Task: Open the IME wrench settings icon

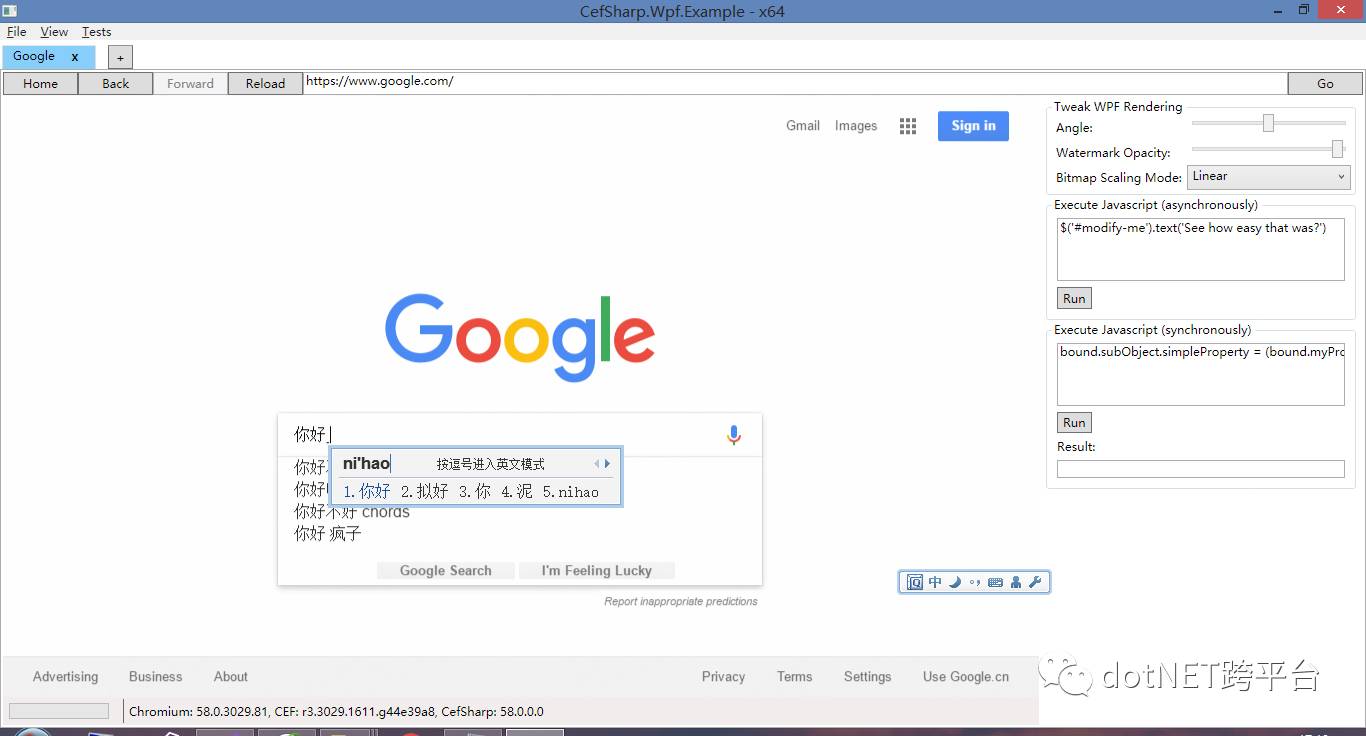Action: point(1035,582)
